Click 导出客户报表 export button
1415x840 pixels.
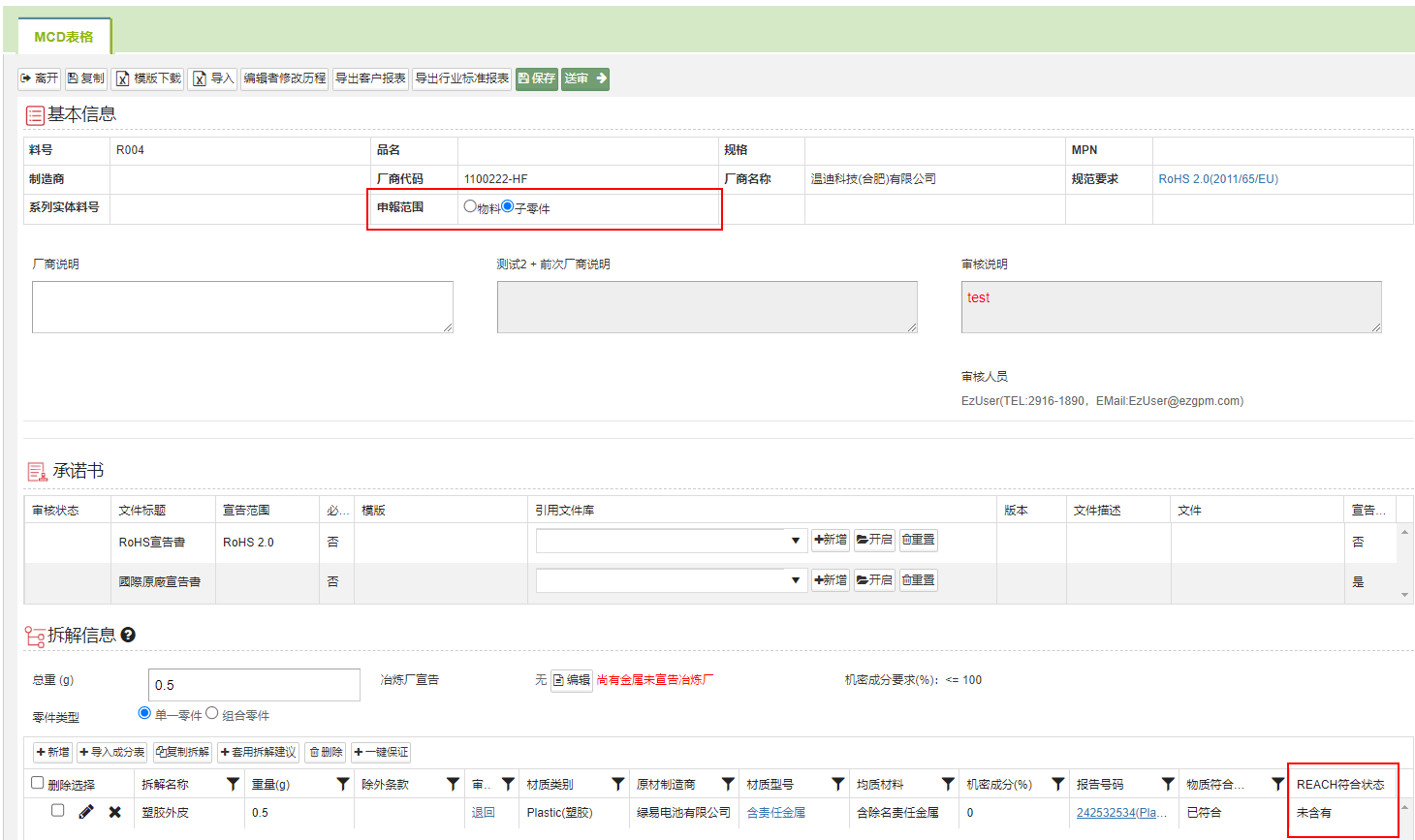370,78
